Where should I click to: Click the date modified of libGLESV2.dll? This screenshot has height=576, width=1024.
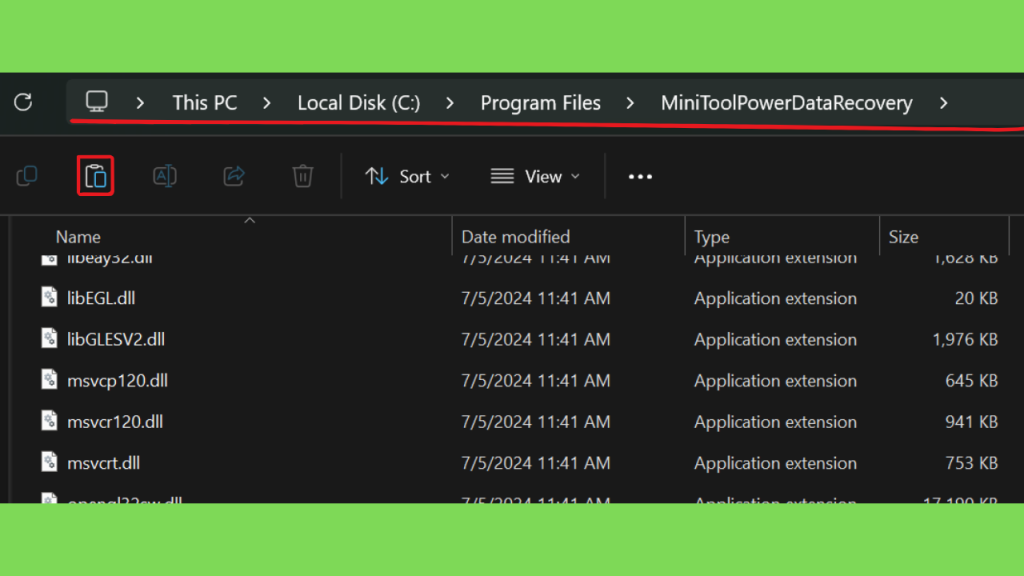[536, 339]
